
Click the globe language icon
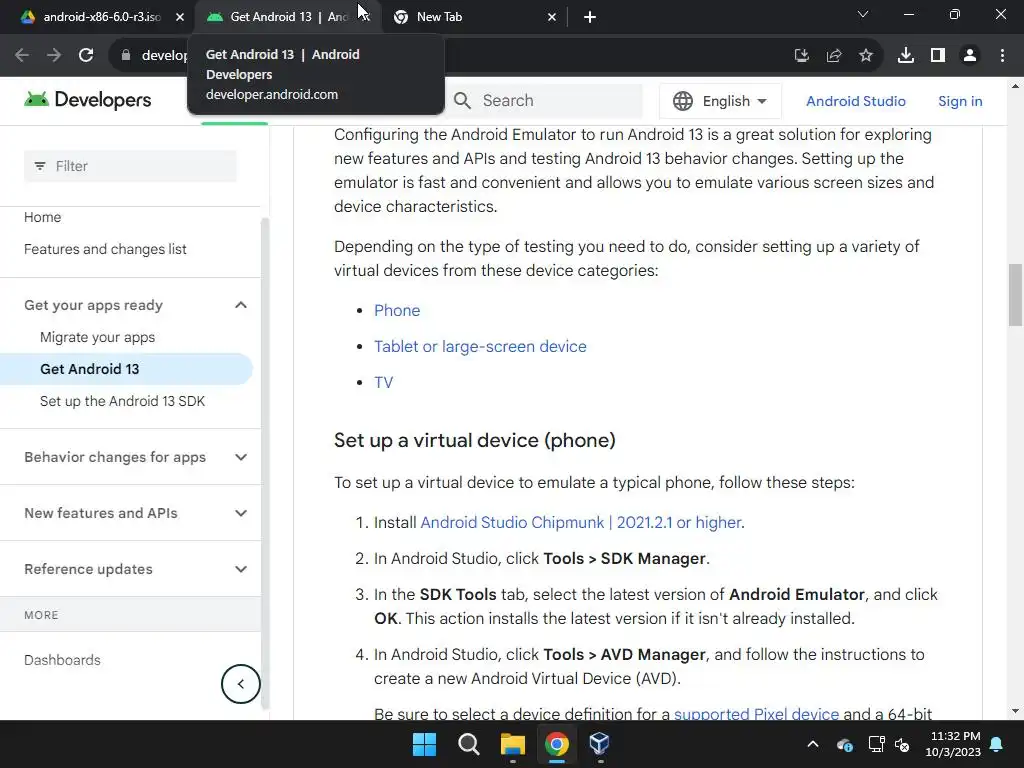[x=682, y=101]
